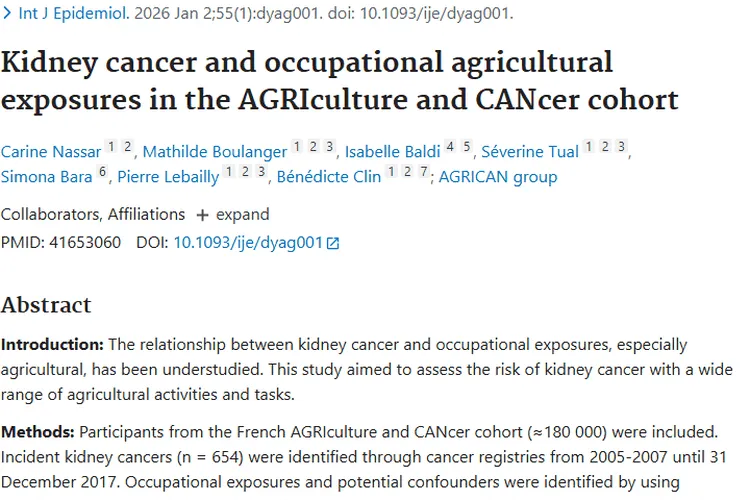Select author Simona Bara

[x=44, y=177]
